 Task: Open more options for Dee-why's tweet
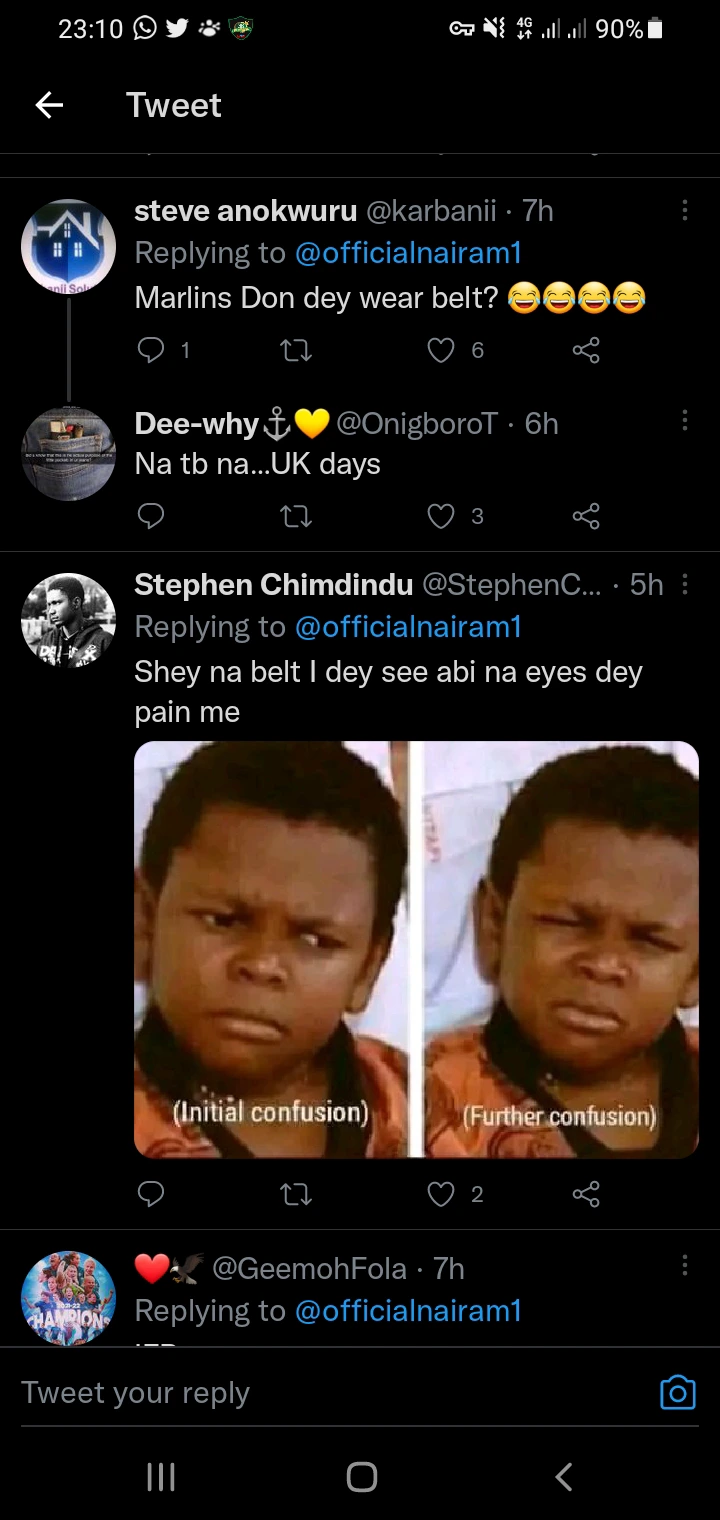(685, 421)
